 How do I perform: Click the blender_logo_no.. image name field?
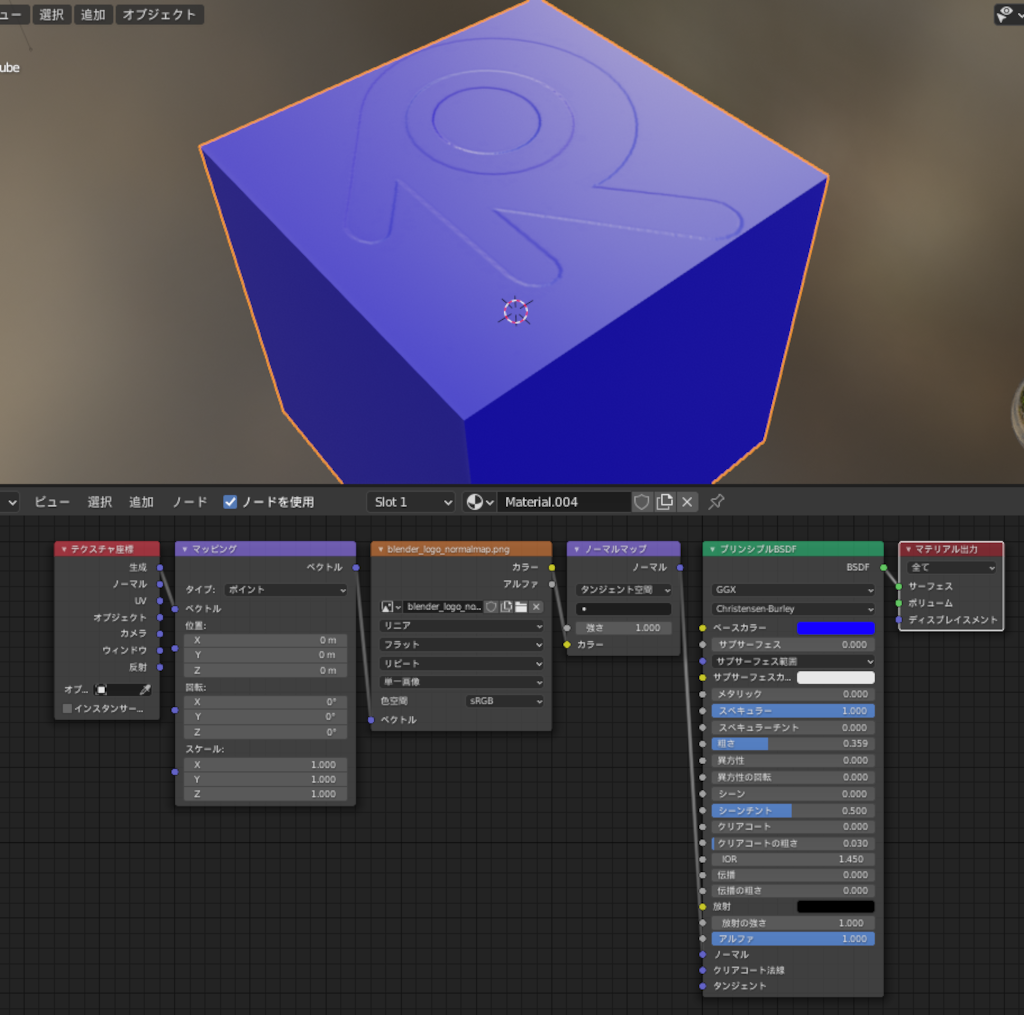pos(443,607)
